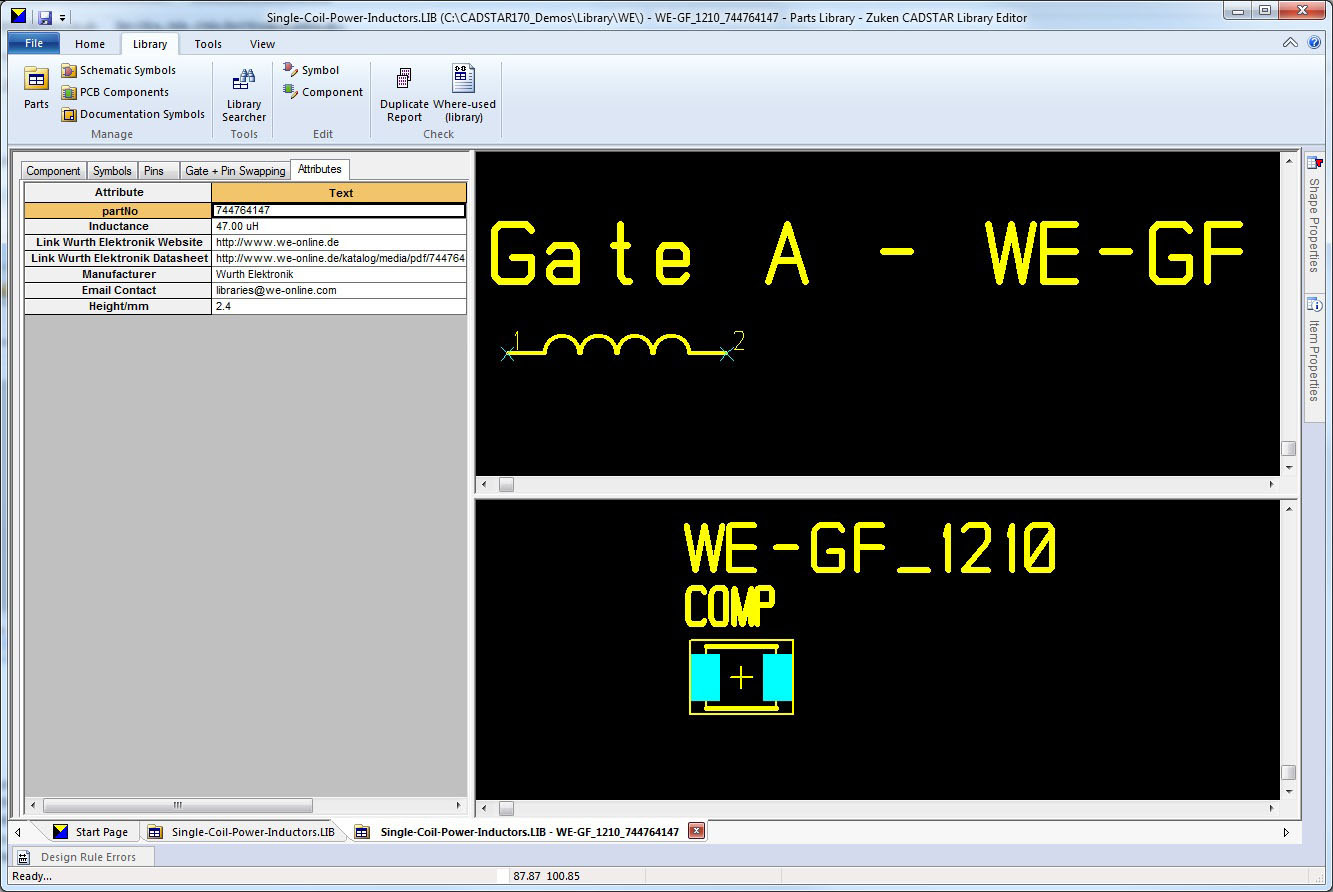Select the WE-GF_1210 footprint's right cyan pad
This screenshot has height=892, width=1333.
[777, 676]
